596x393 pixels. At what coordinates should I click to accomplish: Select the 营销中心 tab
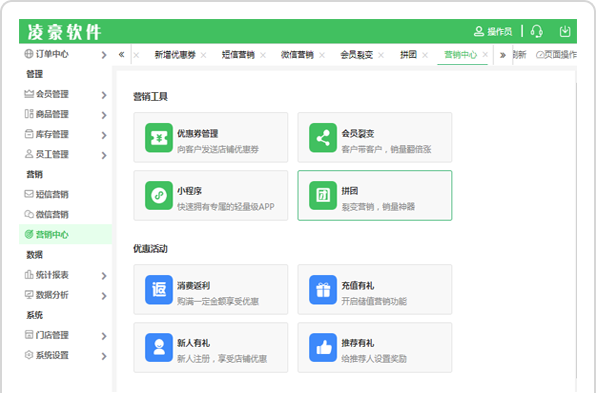(x=461, y=55)
